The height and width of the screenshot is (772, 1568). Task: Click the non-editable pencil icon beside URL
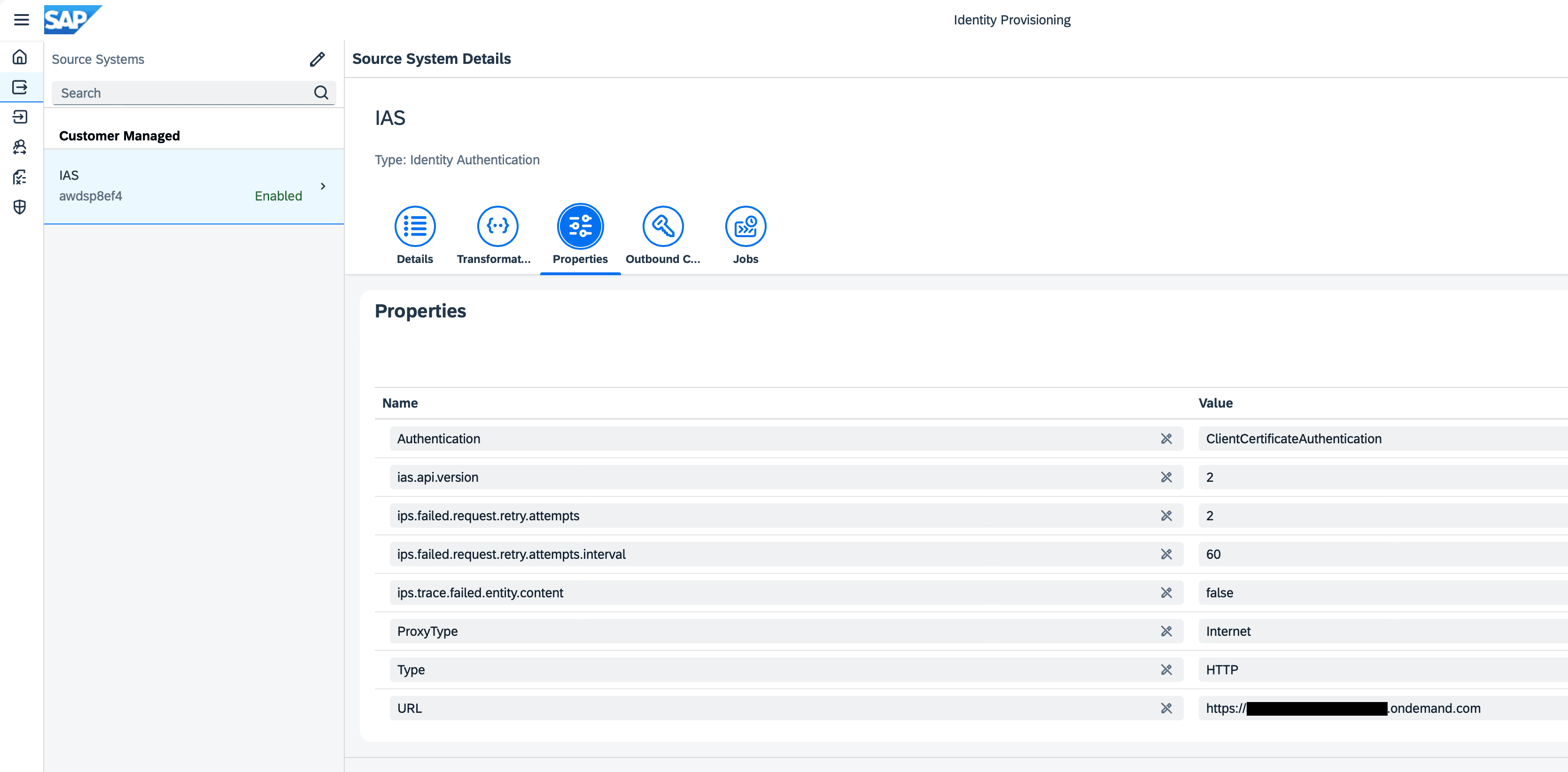(x=1166, y=708)
